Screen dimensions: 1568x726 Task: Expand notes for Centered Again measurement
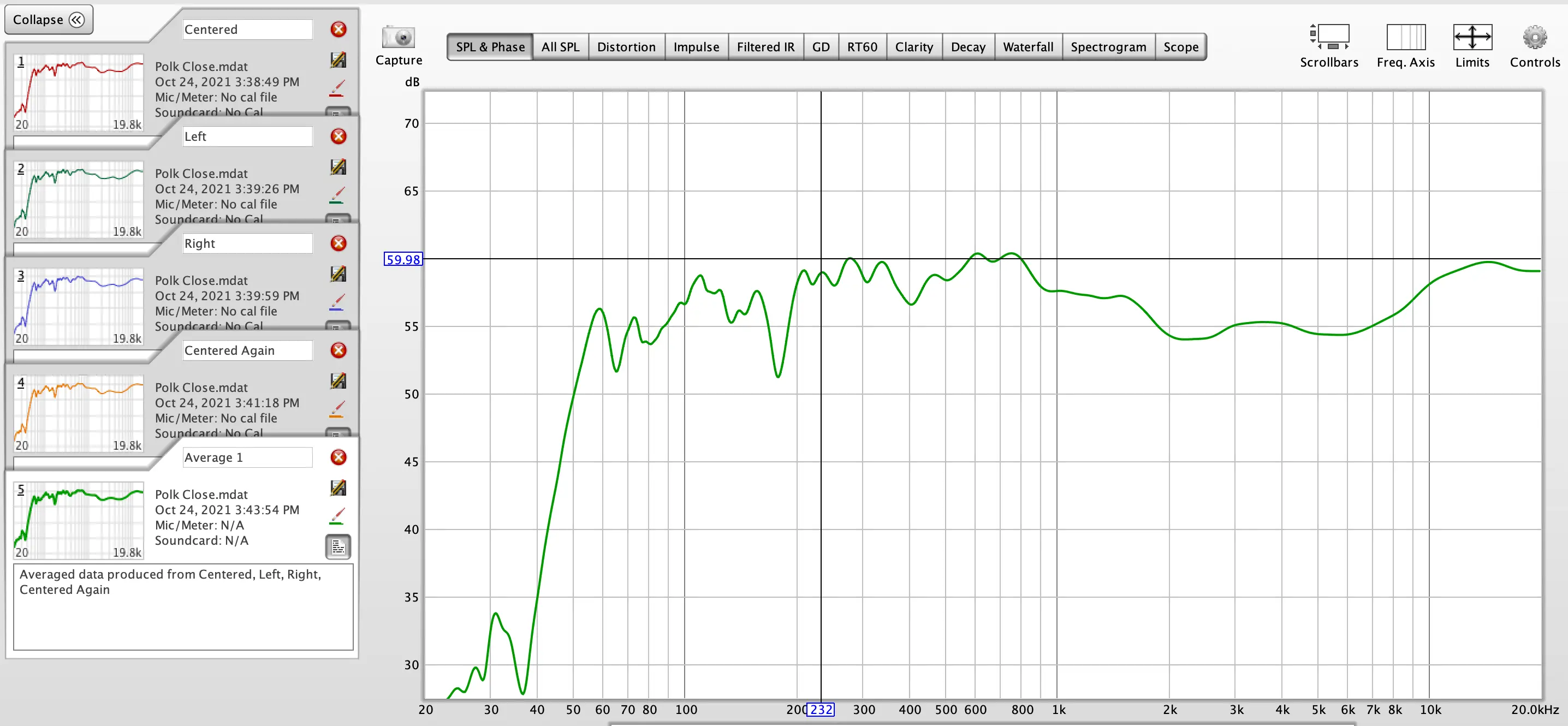click(338, 433)
